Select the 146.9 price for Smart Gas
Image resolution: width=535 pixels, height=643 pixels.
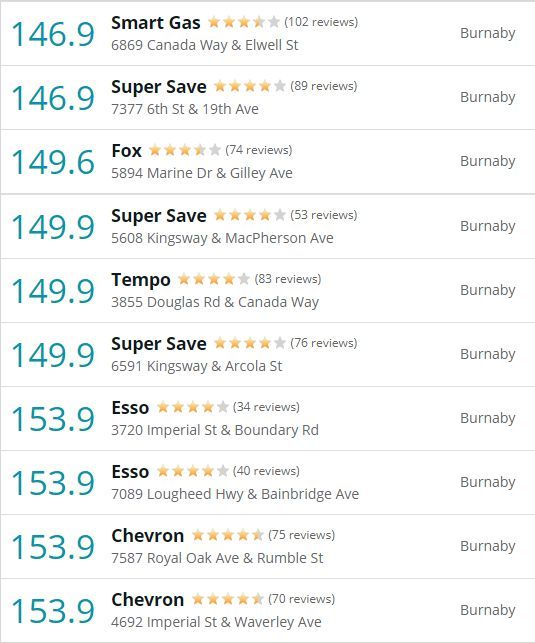pyautogui.click(x=53, y=34)
